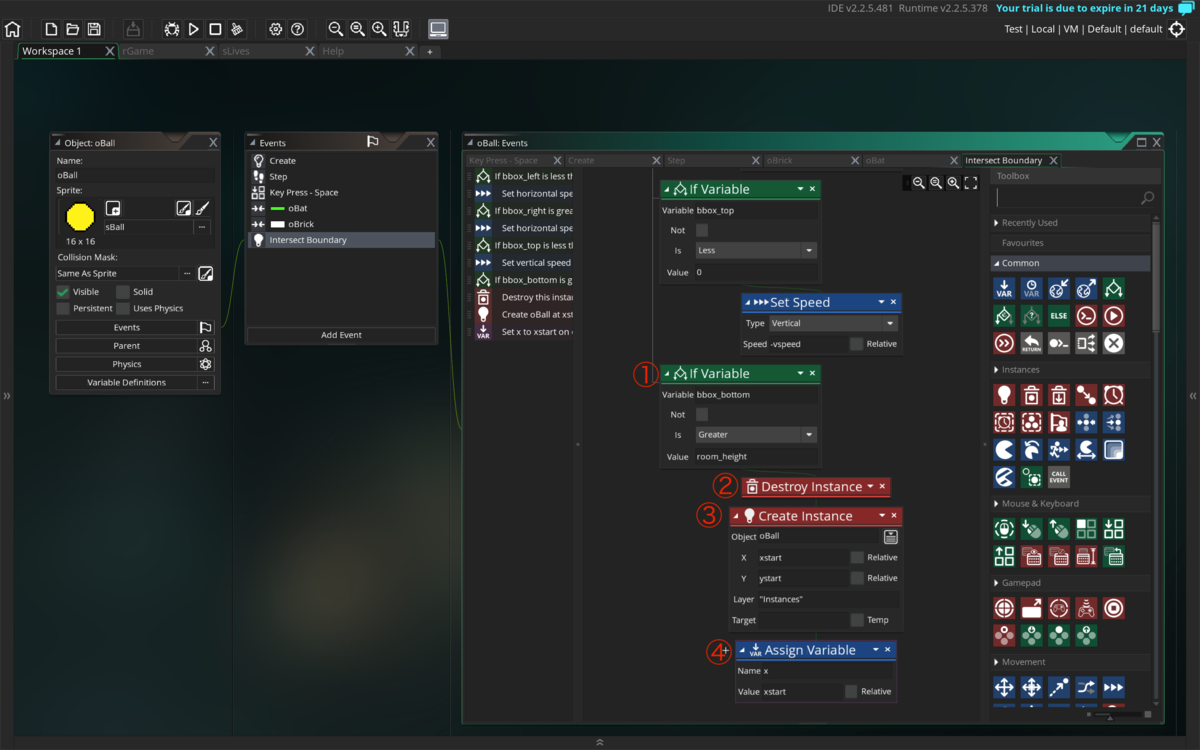The width and height of the screenshot is (1200, 750).
Task: Run the game with the play icon
Action: (x=193, y=29)
